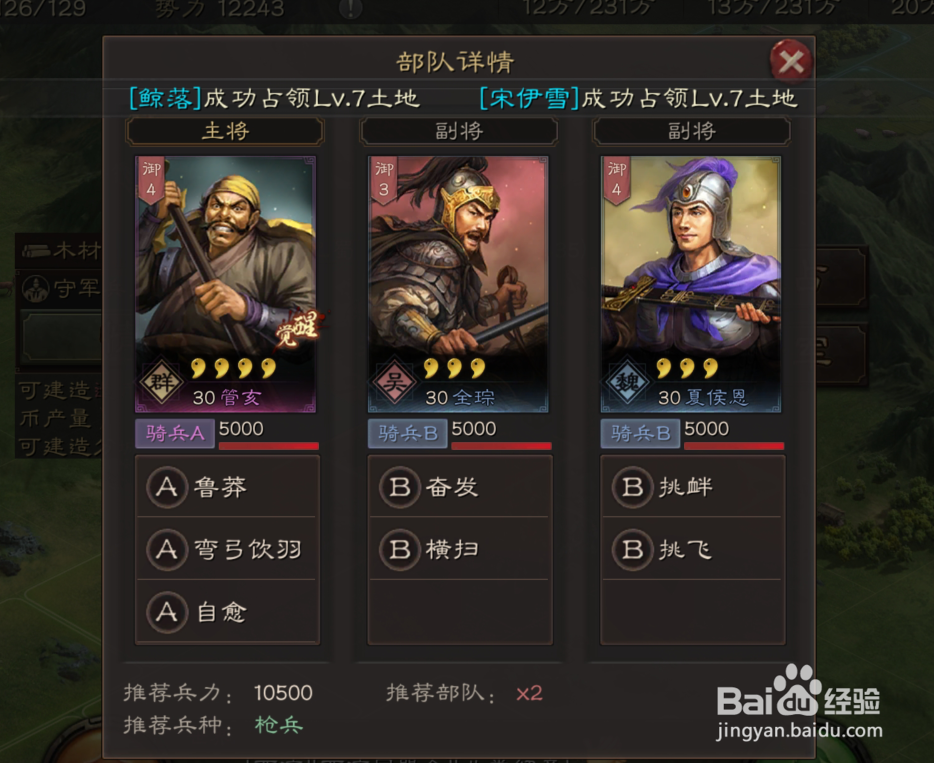Open 夏侯恩 general card portrait
The width and height of the screenshot is (934, 763).
[691, 284]
